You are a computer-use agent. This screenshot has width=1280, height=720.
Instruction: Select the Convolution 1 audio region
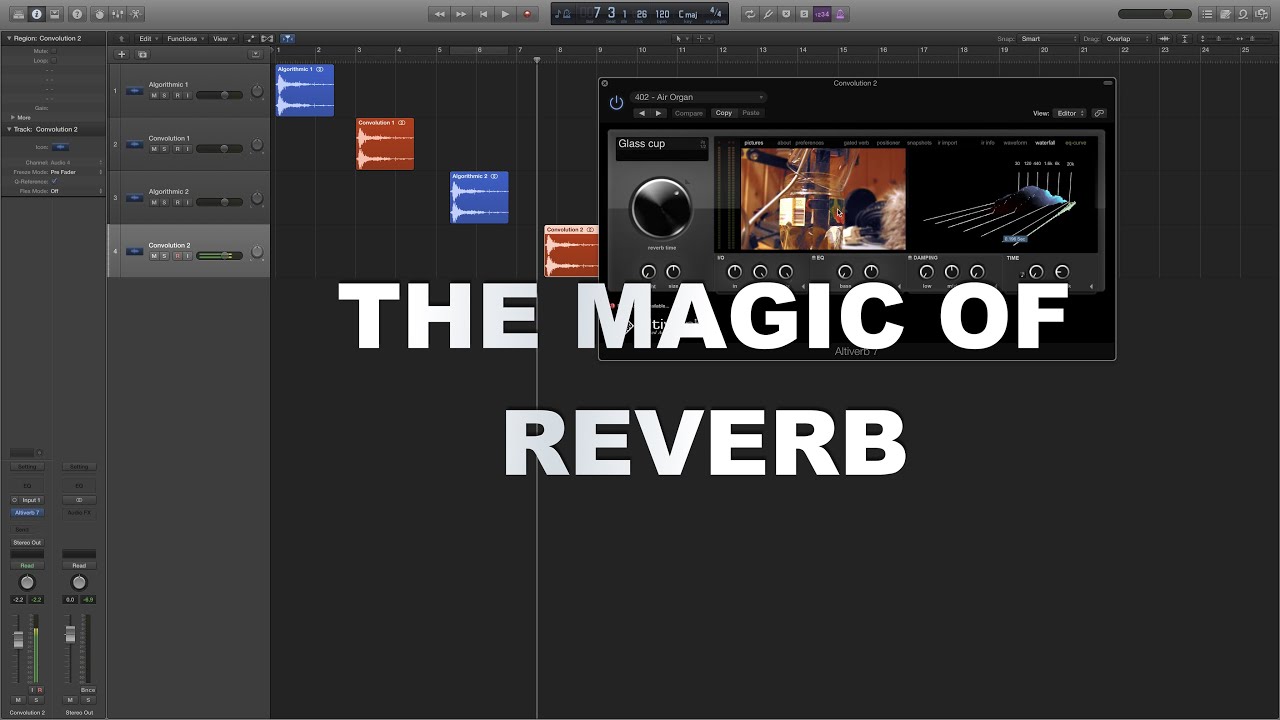click(385, 144)
